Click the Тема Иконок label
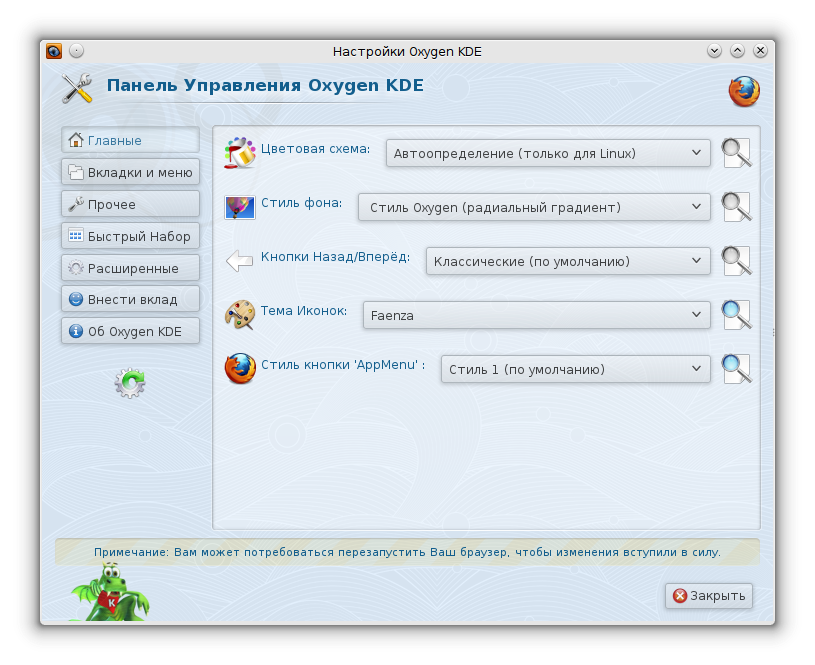The image size is (815, 665). point(304,311)
